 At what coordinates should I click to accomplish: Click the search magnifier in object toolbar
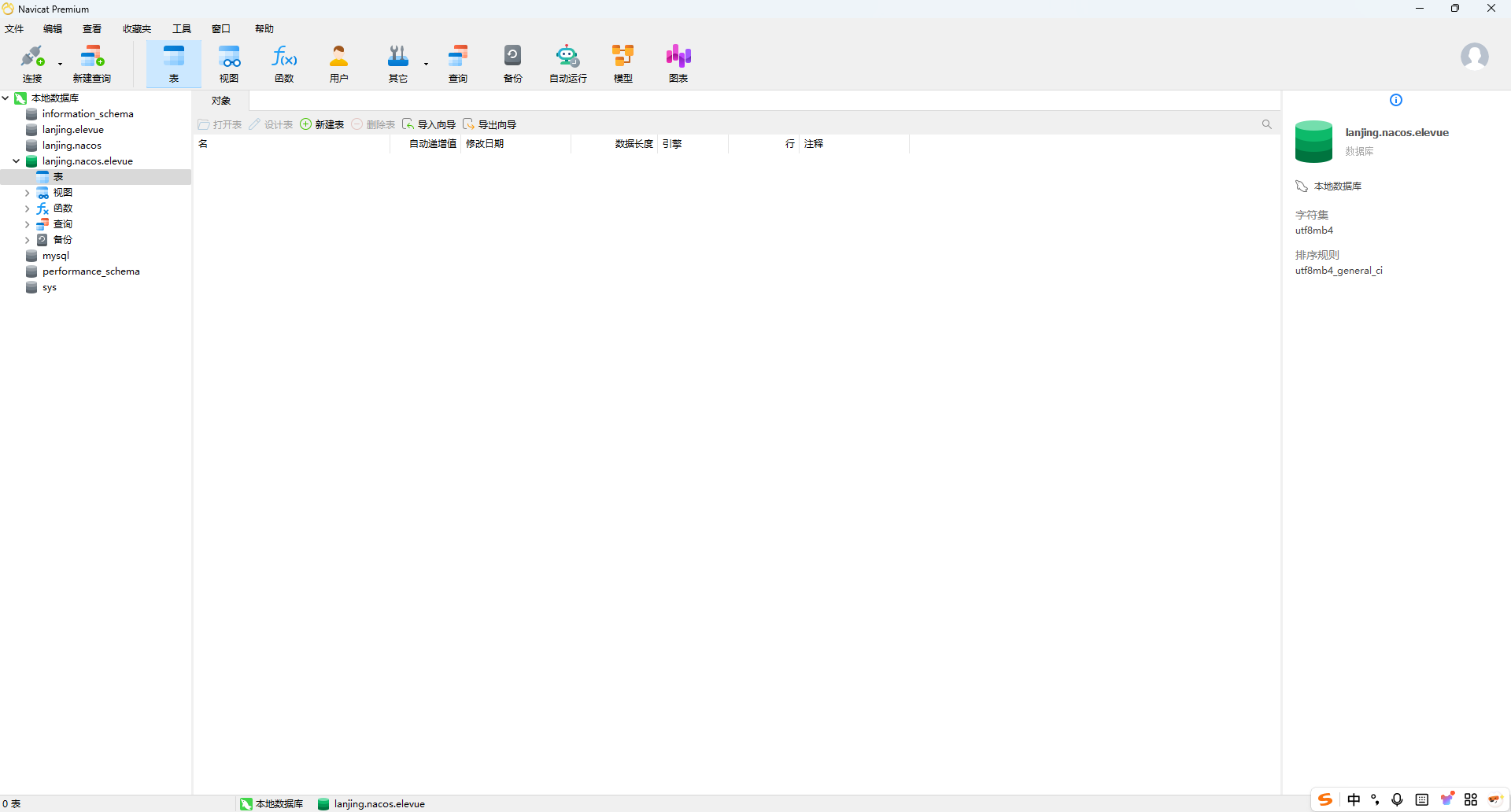1267,124
